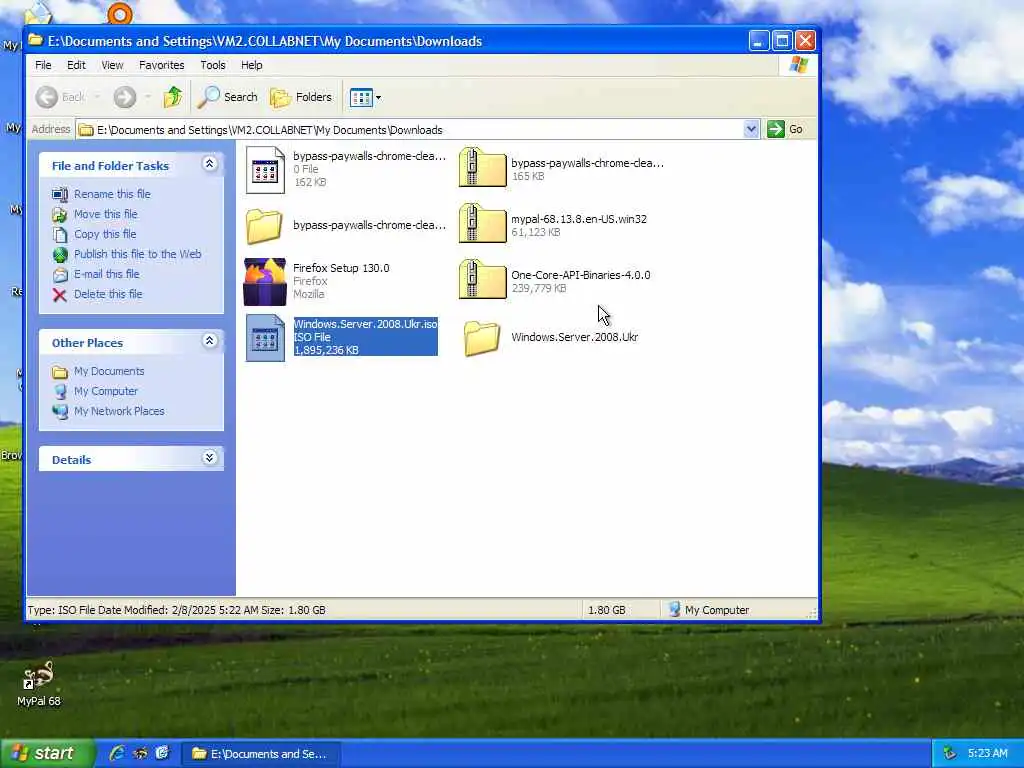The height and width of the screenshot is (768, 1024).
Task: Open the Favorites menu
Action: tap(161, 65)
